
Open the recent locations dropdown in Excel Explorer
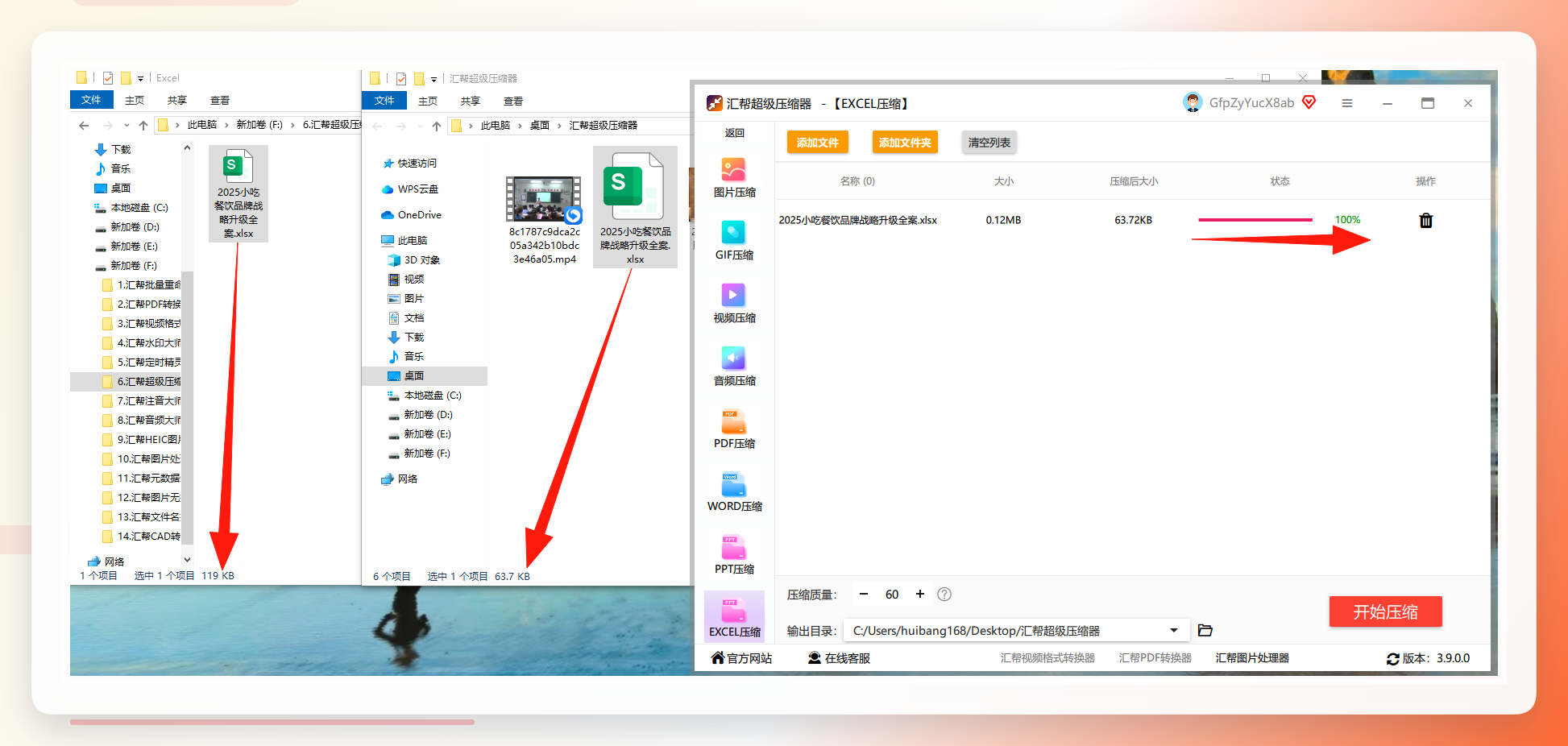pos(127,126)
